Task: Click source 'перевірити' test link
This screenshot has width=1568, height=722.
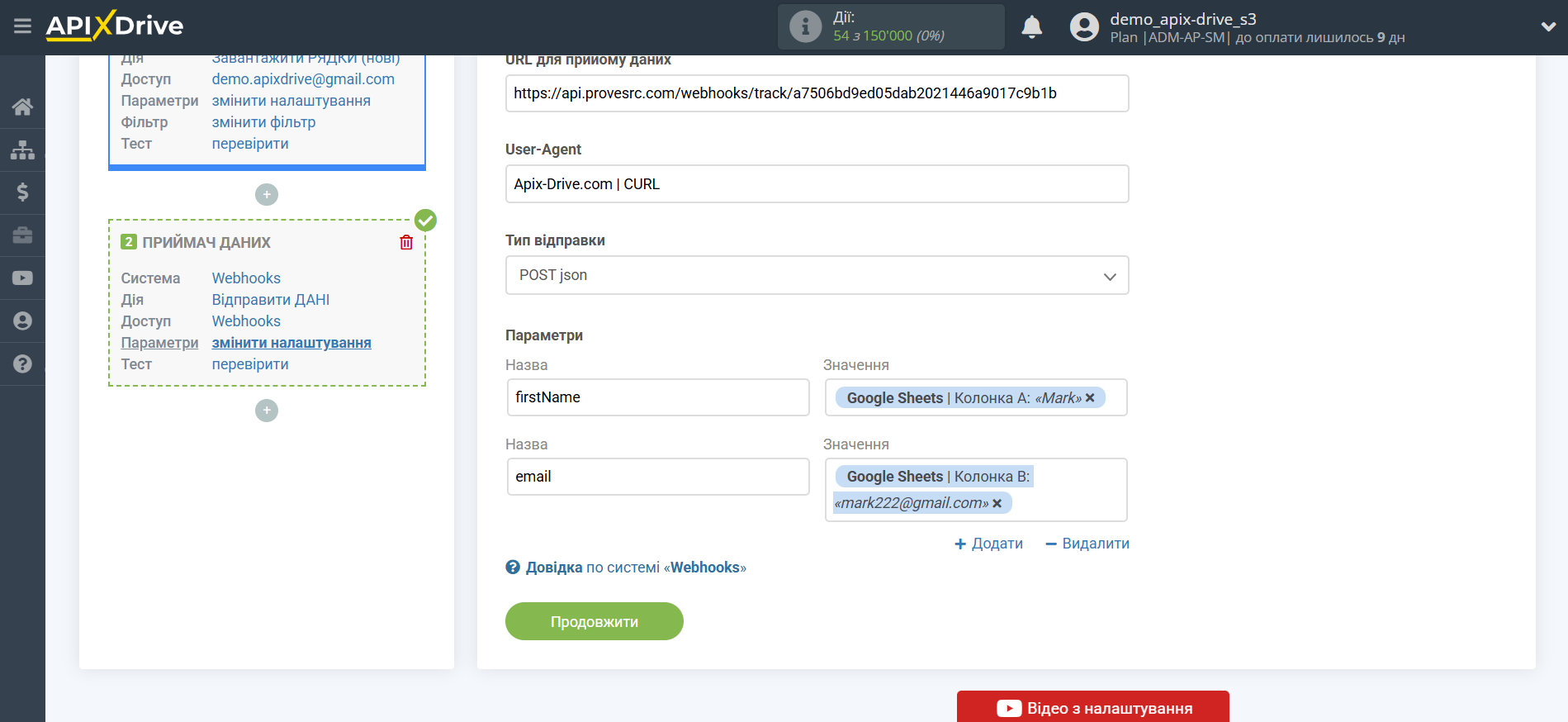Action: [x=250, y=144]
